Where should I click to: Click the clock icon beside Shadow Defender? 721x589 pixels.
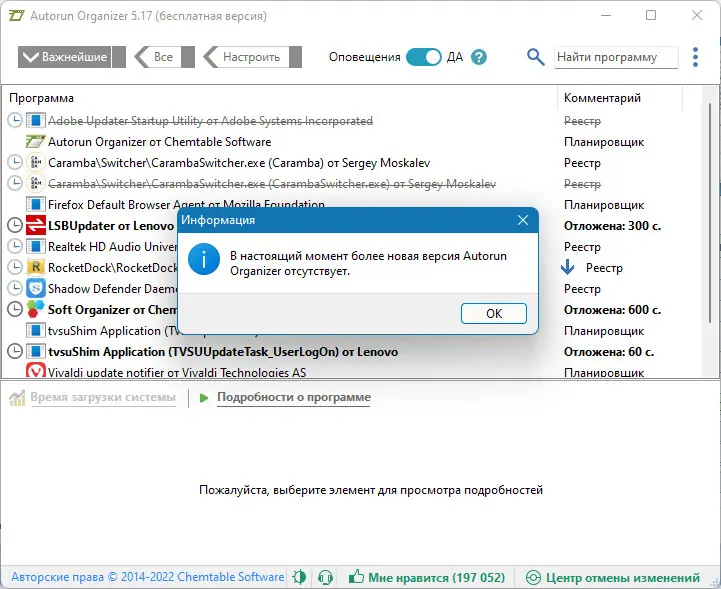15,289
